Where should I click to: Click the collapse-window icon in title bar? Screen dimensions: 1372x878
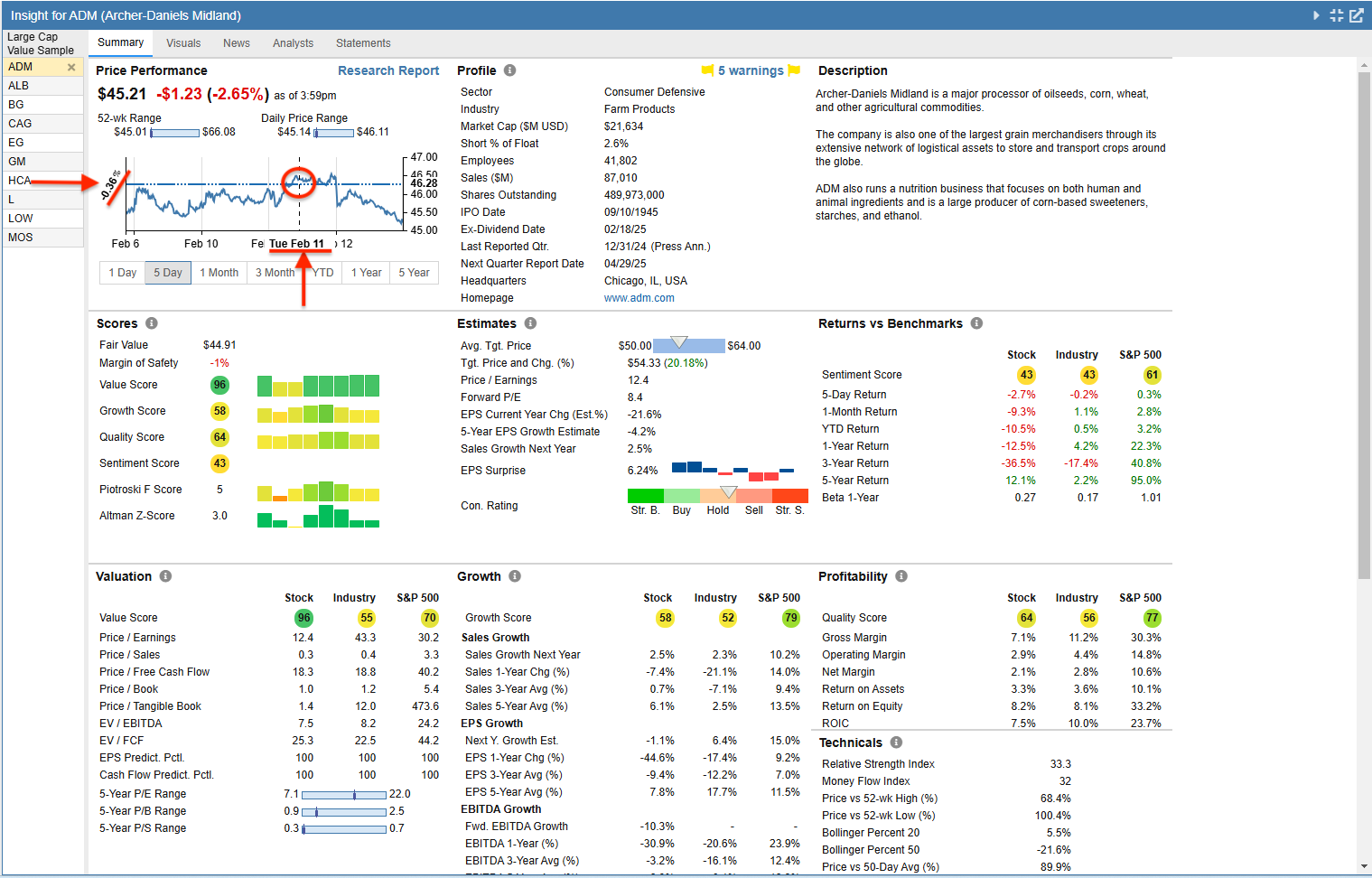[x=1337, y=15]
